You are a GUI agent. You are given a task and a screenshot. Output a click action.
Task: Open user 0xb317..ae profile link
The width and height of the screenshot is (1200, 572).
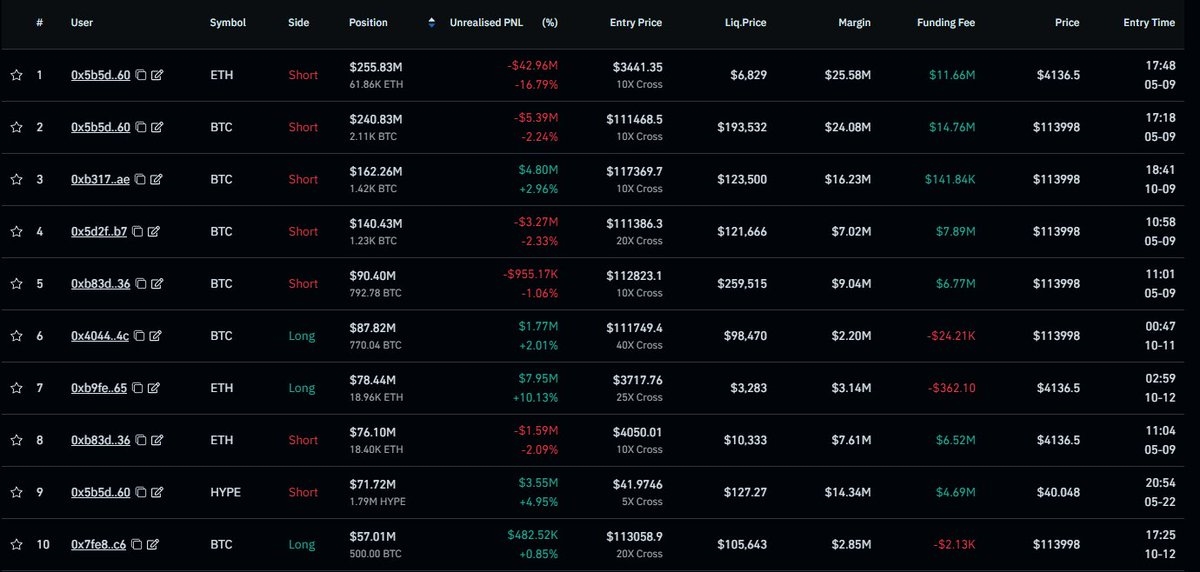click(x=100, y=179)
